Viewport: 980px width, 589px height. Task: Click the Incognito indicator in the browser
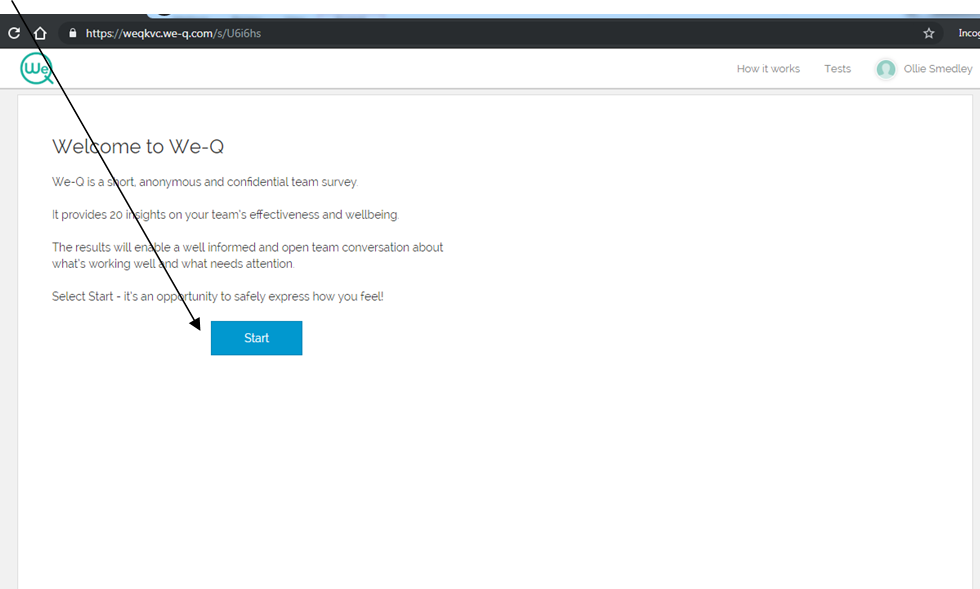point(969,33)
